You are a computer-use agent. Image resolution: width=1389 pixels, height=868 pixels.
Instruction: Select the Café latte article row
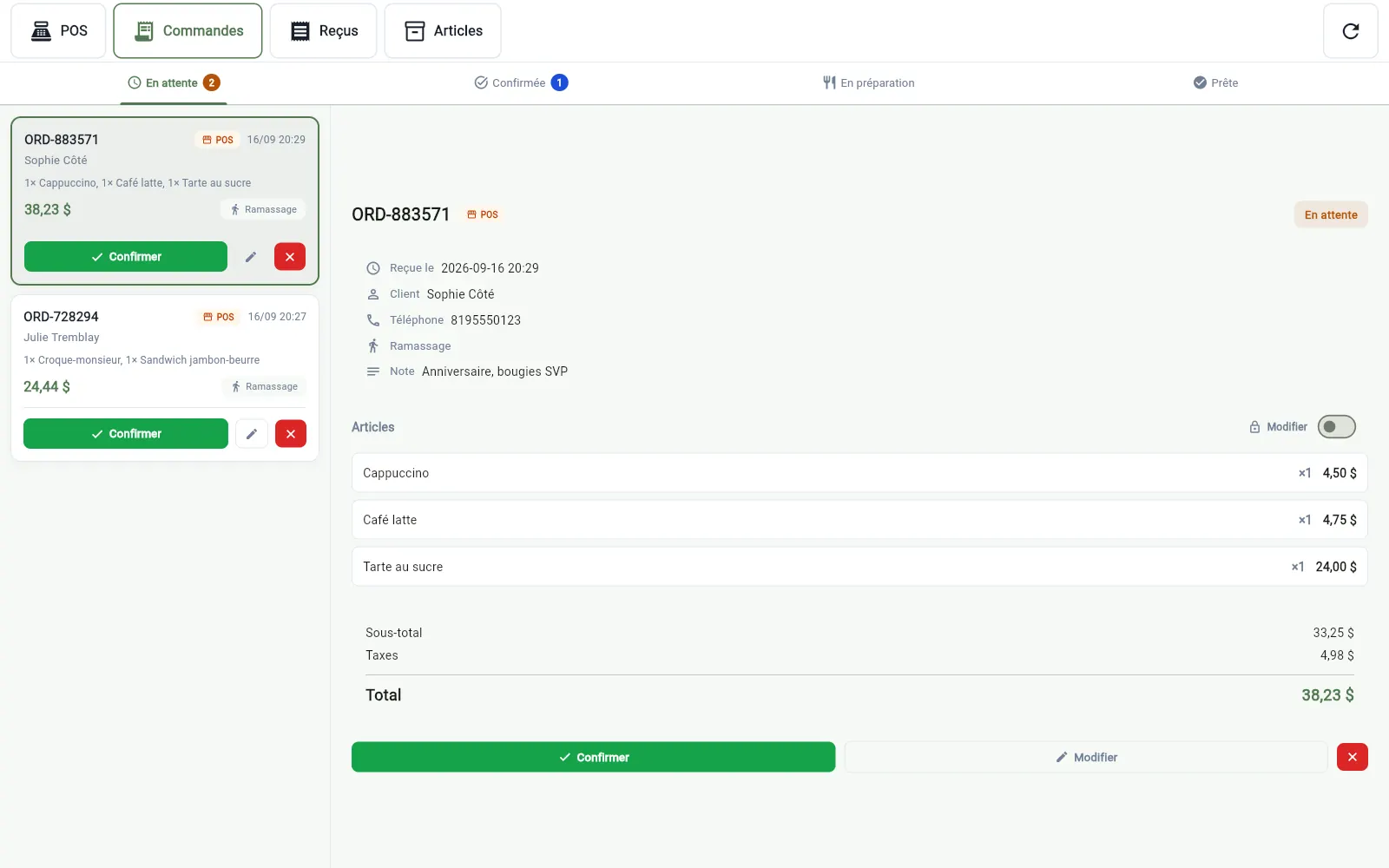(859, 520)
